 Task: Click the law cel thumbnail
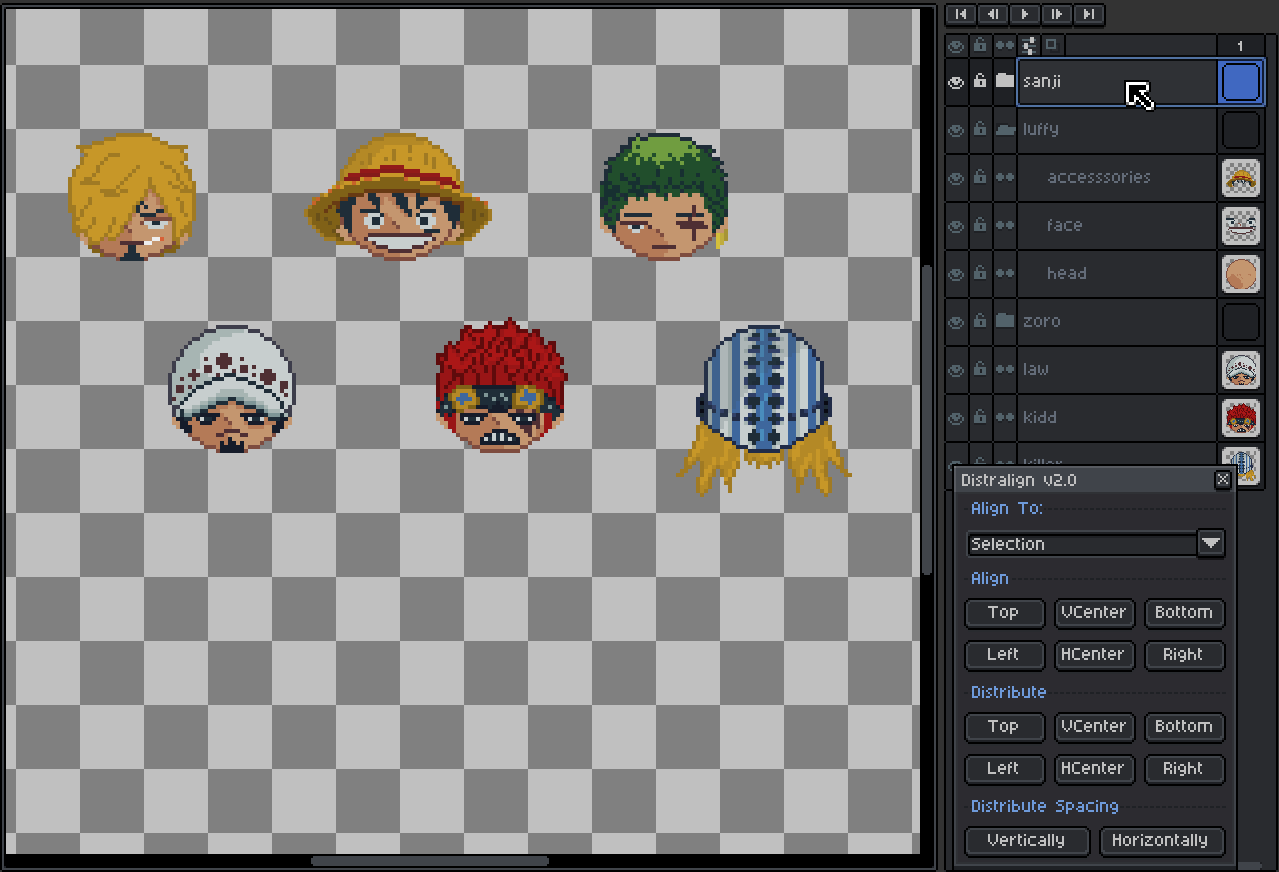click(1241, 369)
